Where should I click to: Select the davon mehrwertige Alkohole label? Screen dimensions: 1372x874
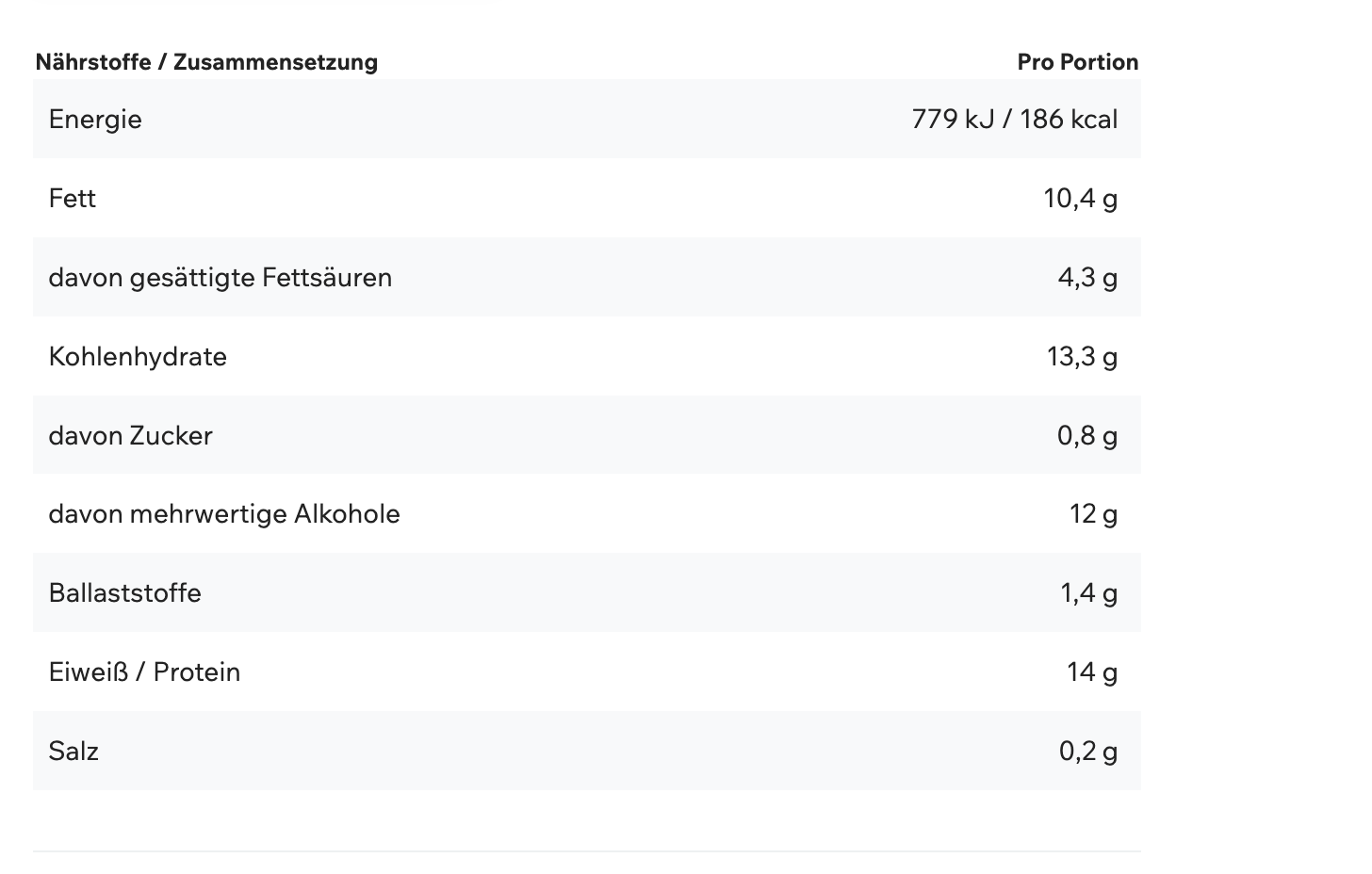[x=224, y=514]
